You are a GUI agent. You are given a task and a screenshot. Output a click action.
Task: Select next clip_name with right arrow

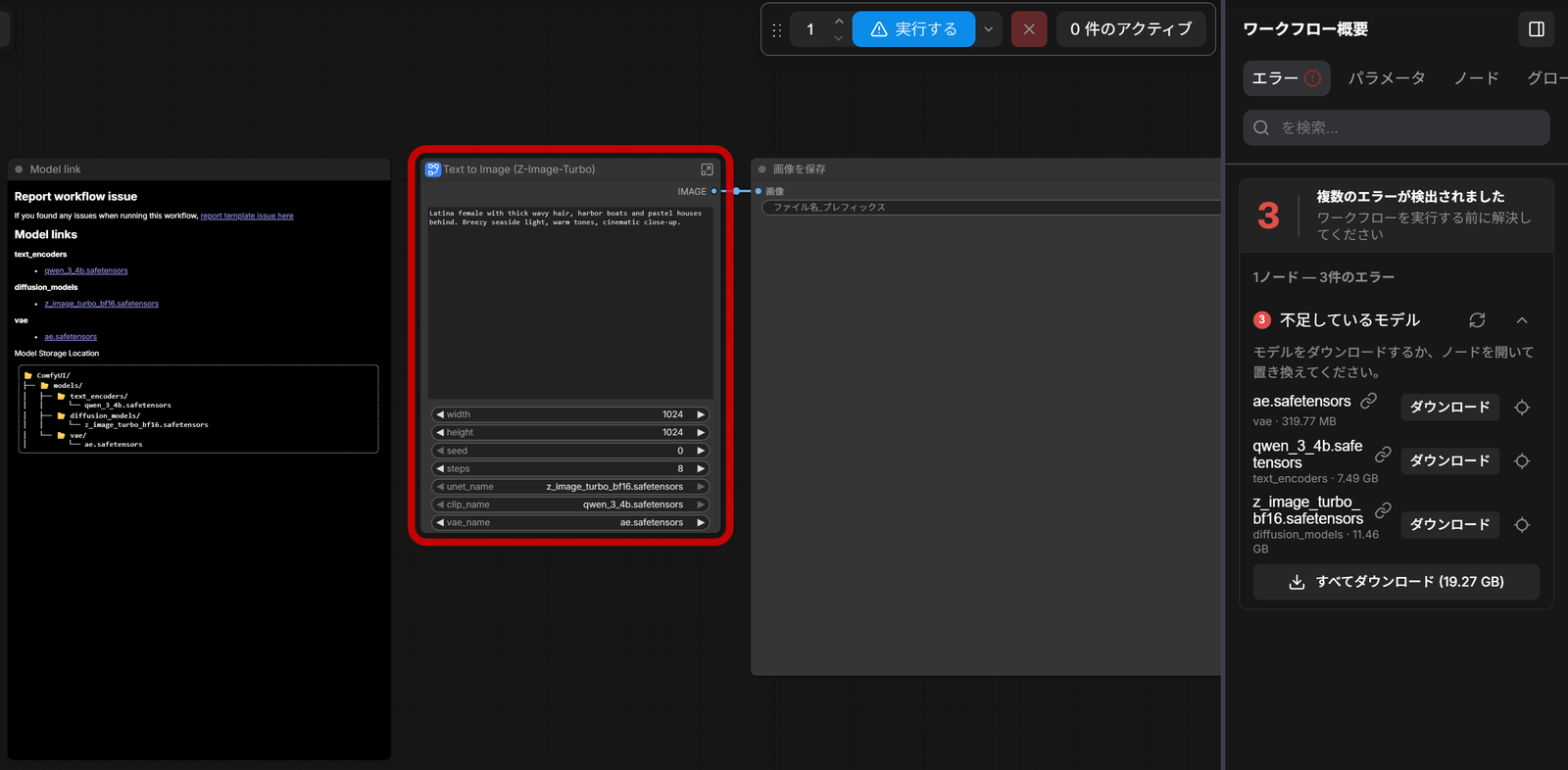coord(701,505)
